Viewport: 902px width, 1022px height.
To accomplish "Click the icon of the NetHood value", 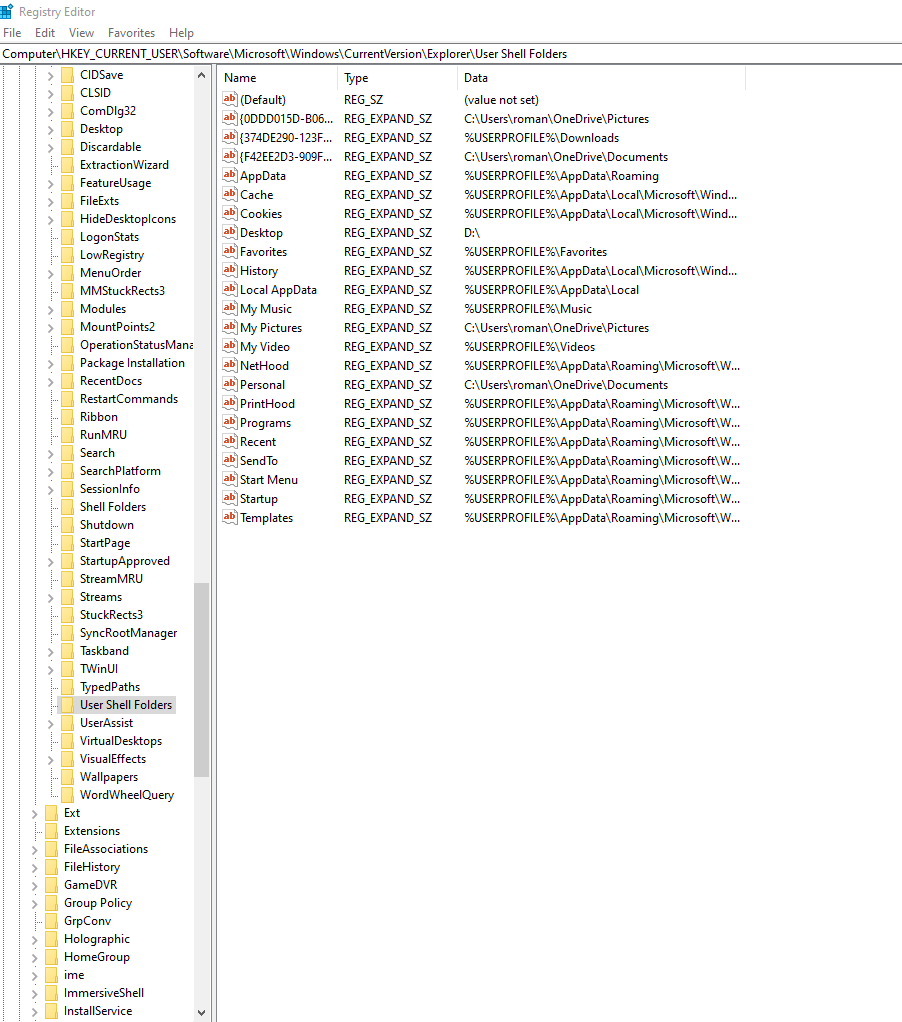I will click(229, 365).
